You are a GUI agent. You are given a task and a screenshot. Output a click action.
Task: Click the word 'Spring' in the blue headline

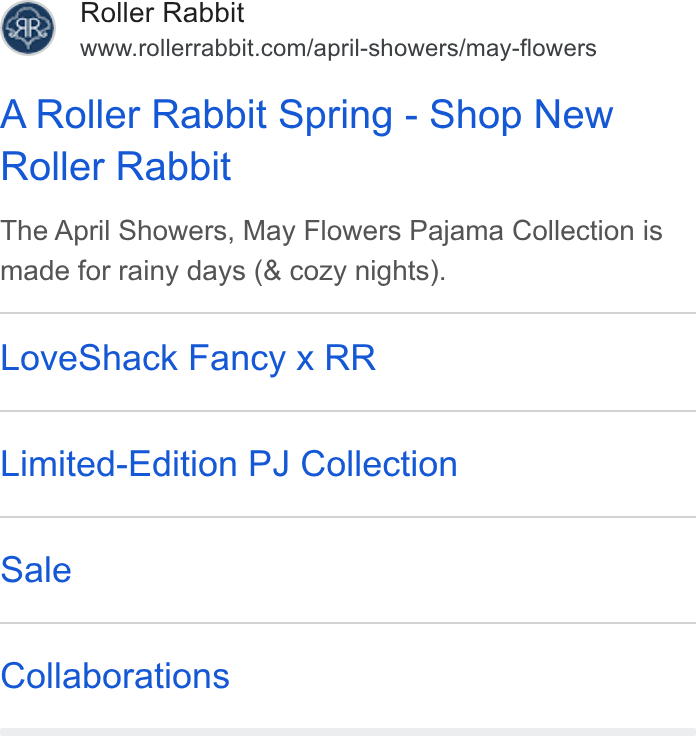[x=336, y=116]
